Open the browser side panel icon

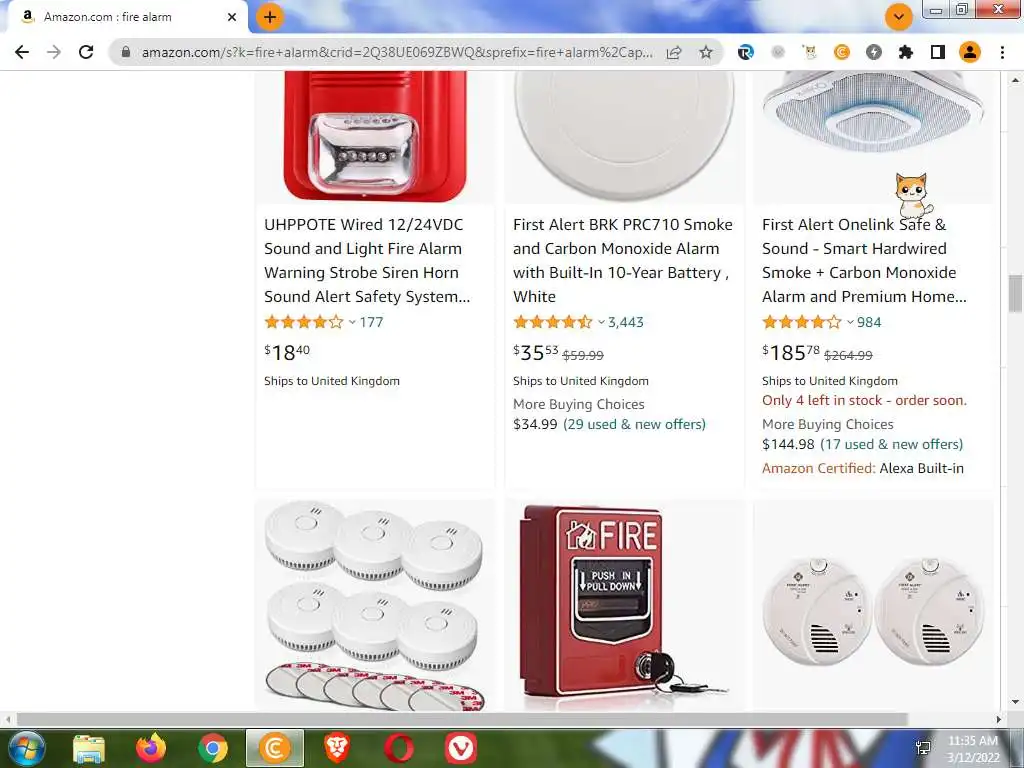pos(938,52)
